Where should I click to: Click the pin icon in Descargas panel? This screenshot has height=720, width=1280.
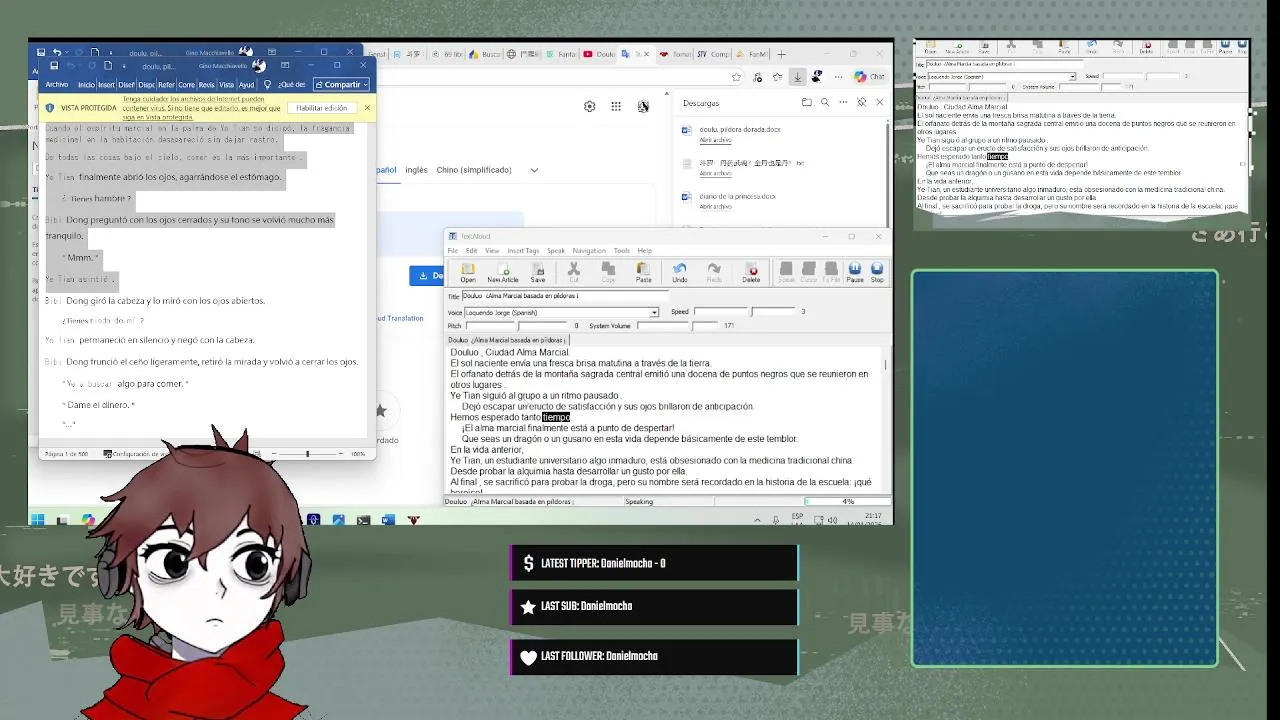tap(861, 102)
